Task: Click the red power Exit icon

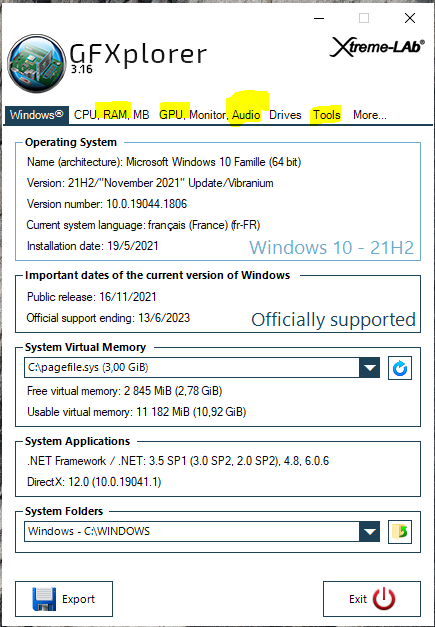Action: click(x=384, y=599)
